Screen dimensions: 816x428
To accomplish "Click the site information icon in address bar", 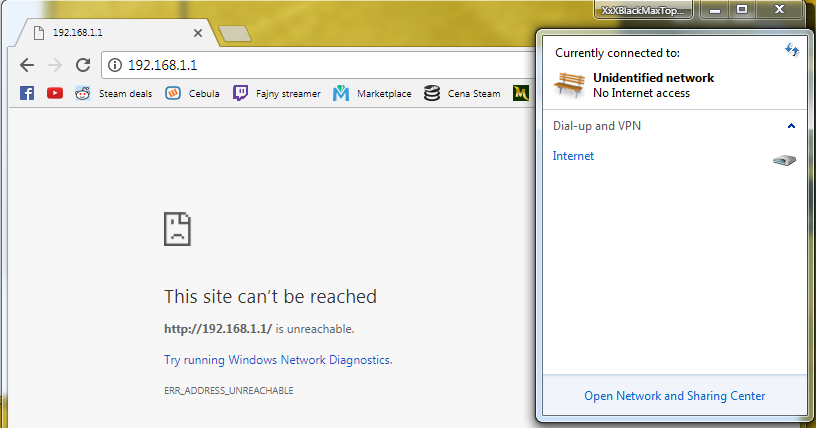I will (115, 65).
